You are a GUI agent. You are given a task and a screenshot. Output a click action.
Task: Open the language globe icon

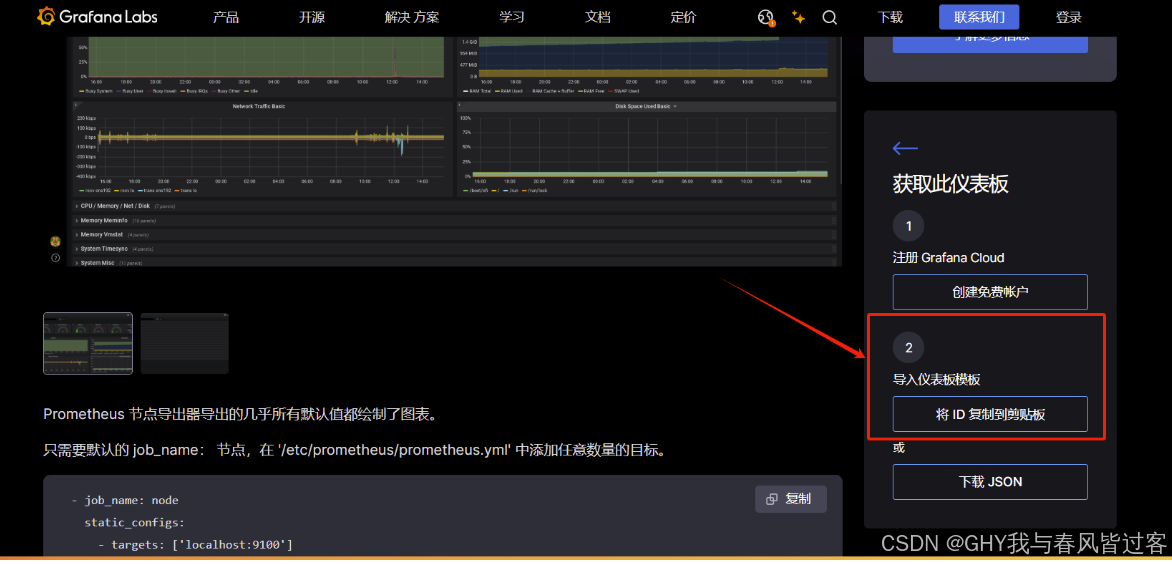766,17
